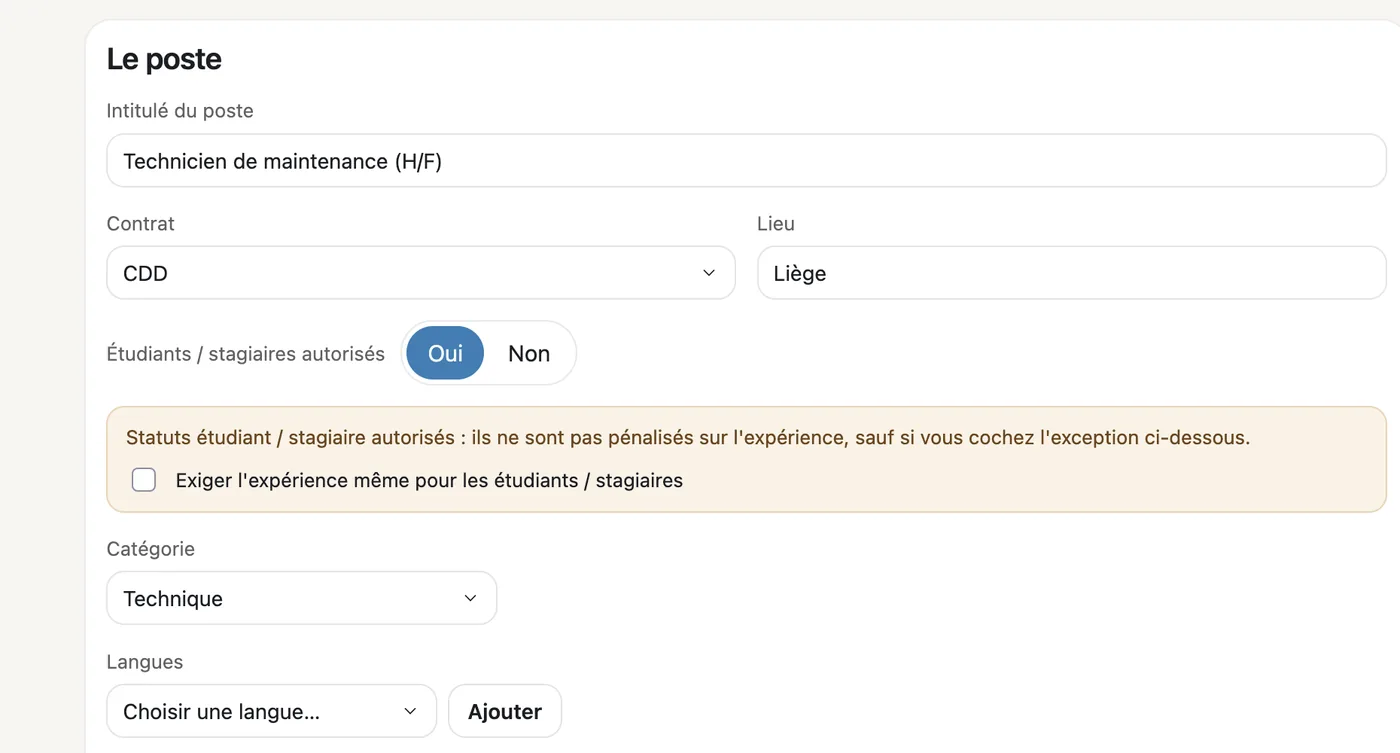Image resolution: width=1400 pixels, height=753 pixels.
Task: Check Exiger l'expérience même pour les étudiants
Action: click(144, 480)
